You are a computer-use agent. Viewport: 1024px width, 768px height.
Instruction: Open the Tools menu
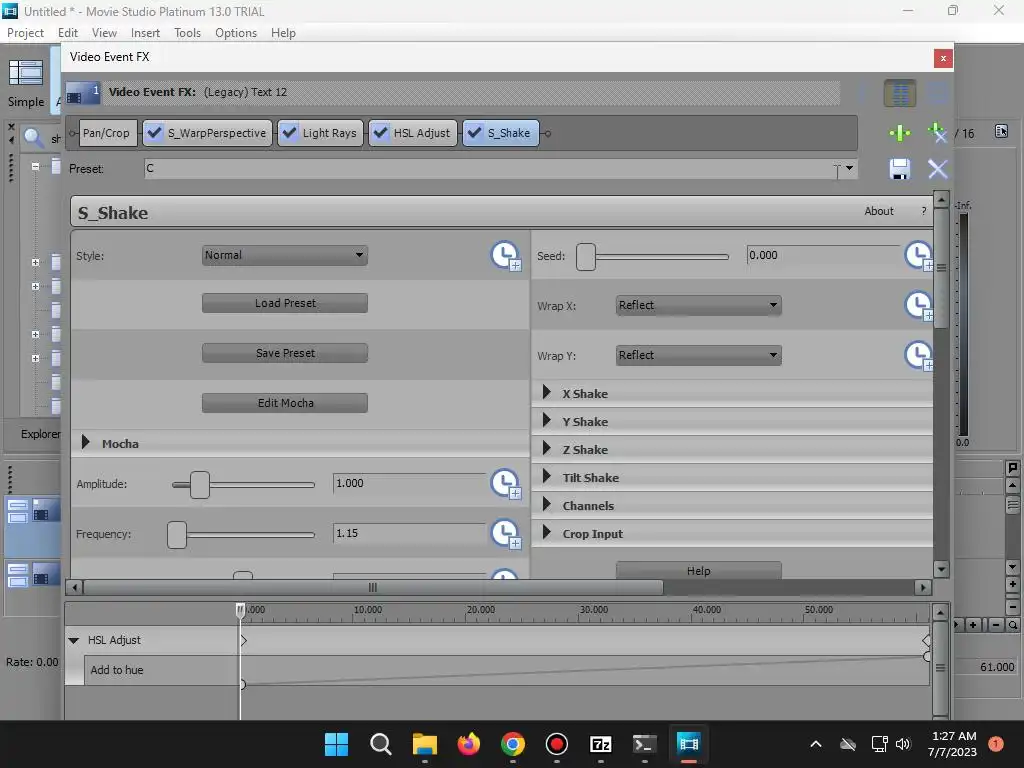pos(187,33)
